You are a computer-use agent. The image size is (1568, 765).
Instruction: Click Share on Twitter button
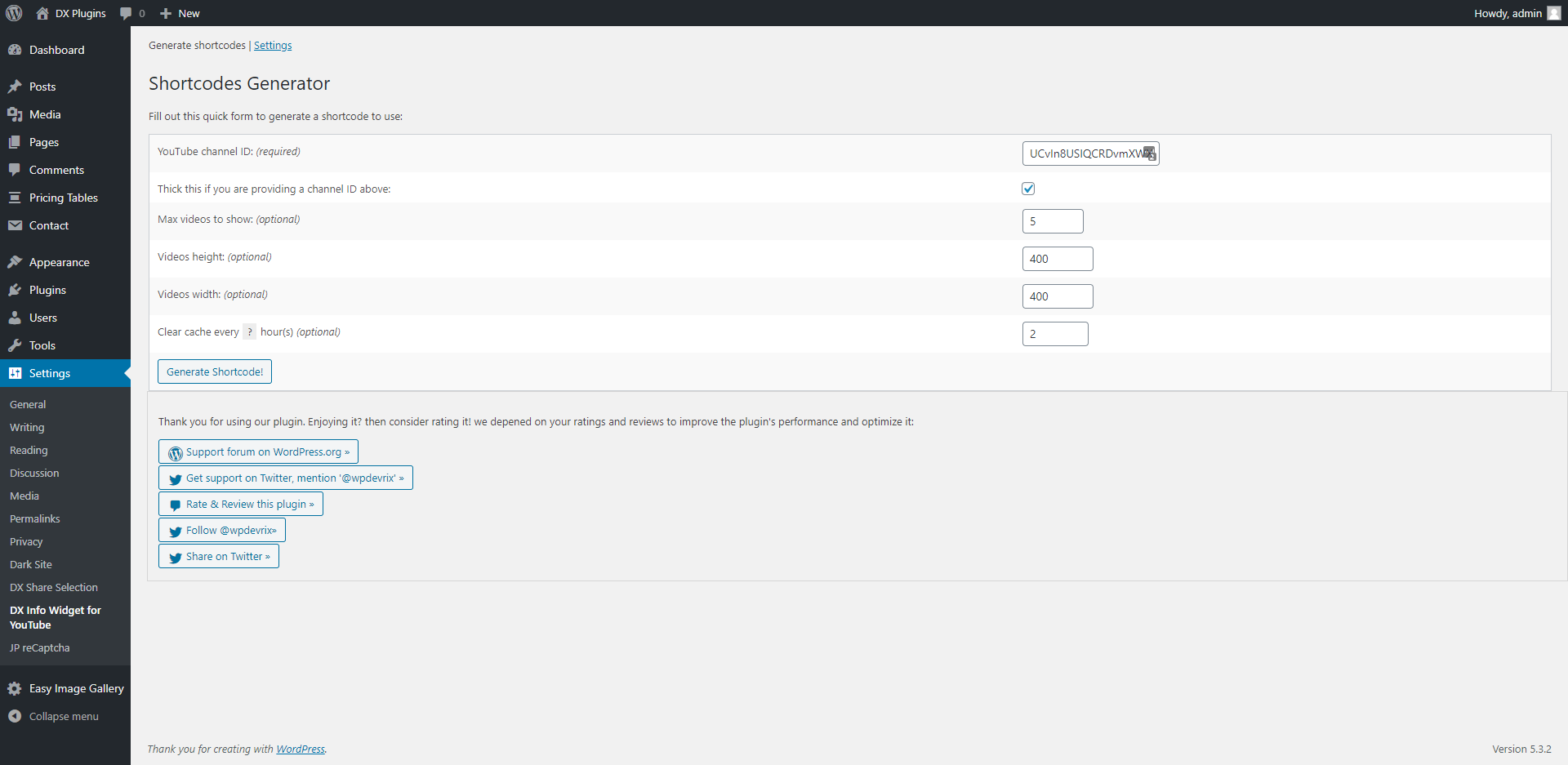coord(219,556)
